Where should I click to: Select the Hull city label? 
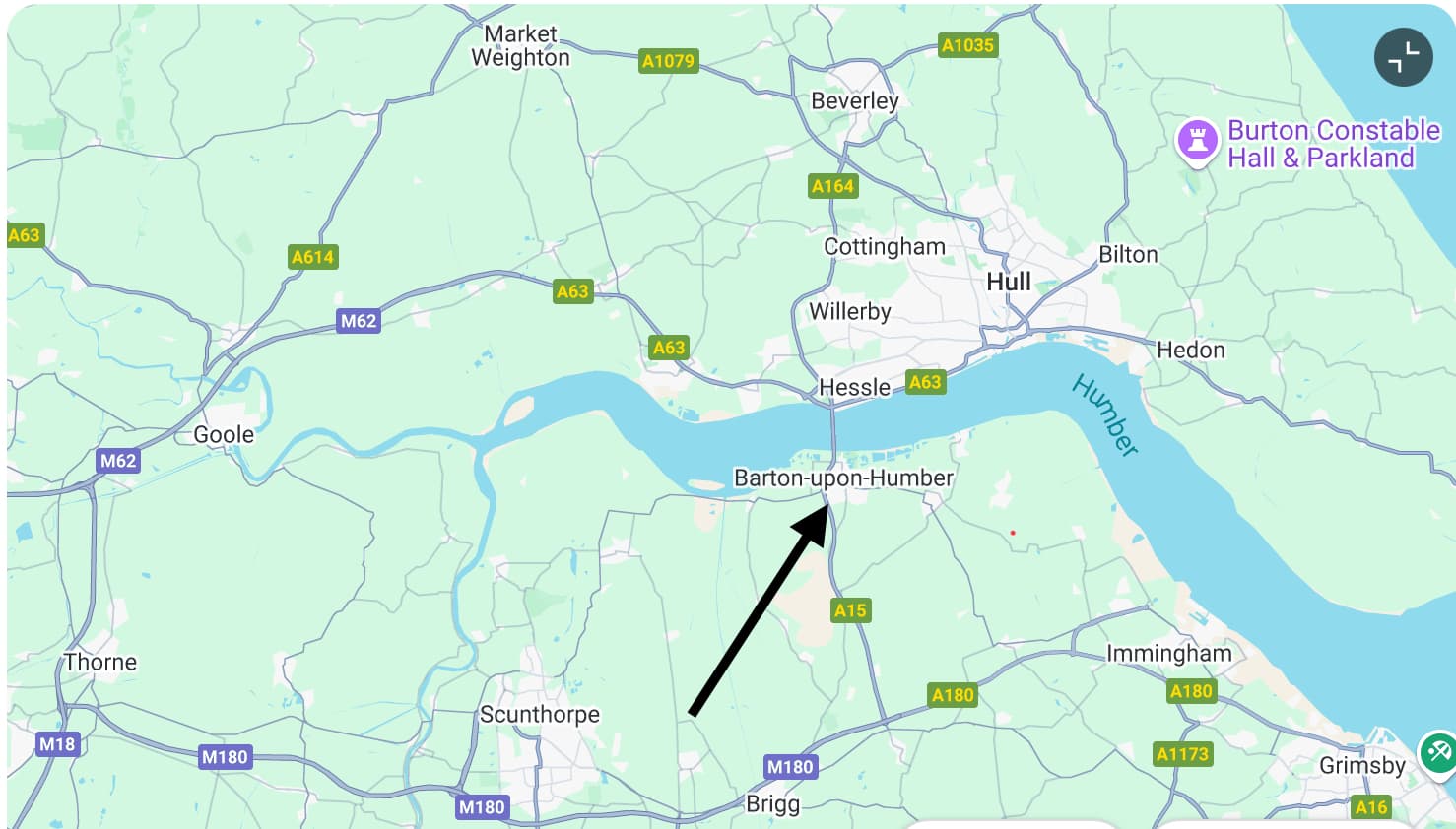click(x=1009, y=282)
